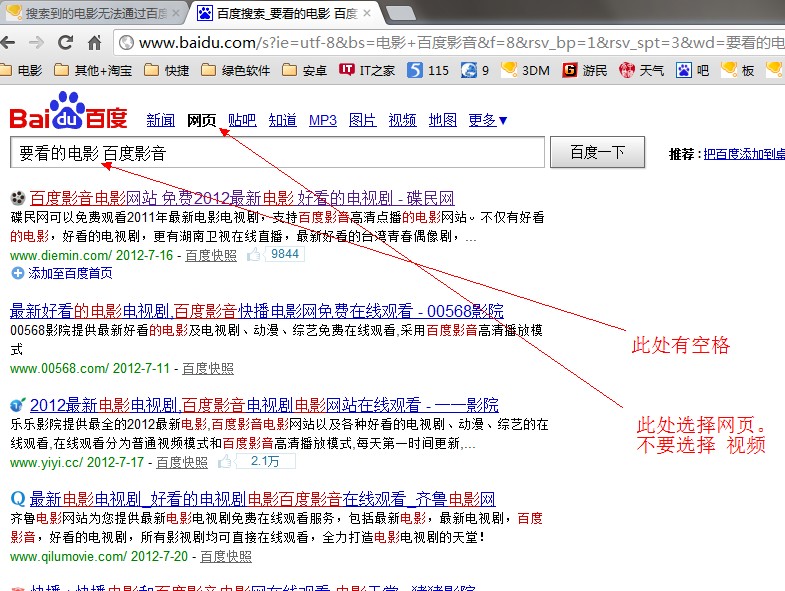Open result 00568影院 title link
The height and width of the screenshot is (591, 785).
point(257,311)
